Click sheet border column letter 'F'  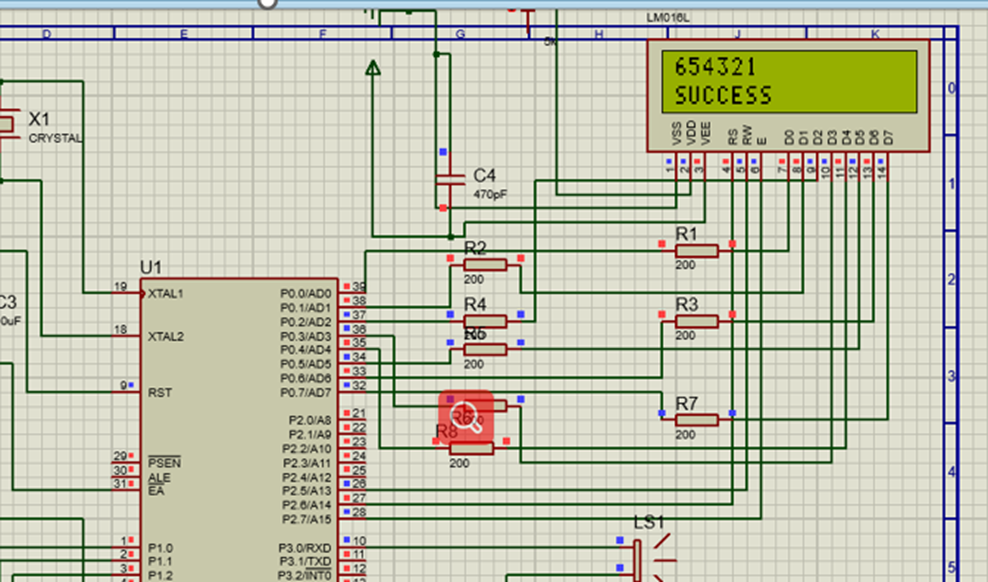(323, 34)
